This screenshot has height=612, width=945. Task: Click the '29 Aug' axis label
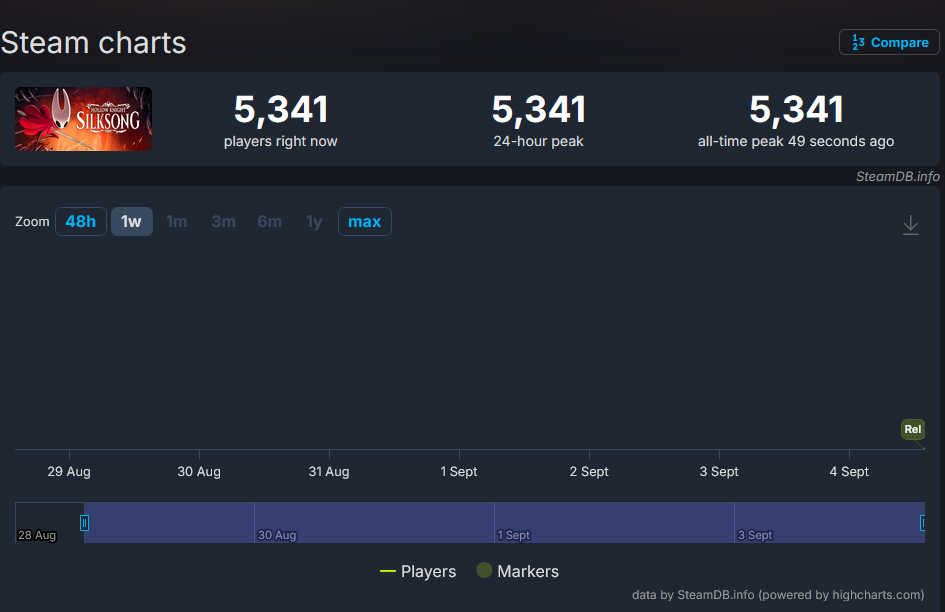(69, 472)
